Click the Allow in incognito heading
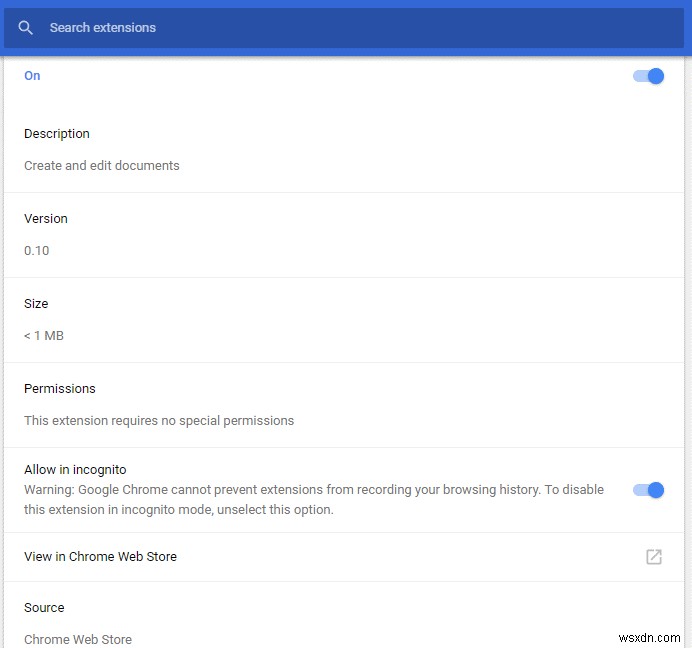Viewport: 692px width, 648px height. click(x=75, y=470)
